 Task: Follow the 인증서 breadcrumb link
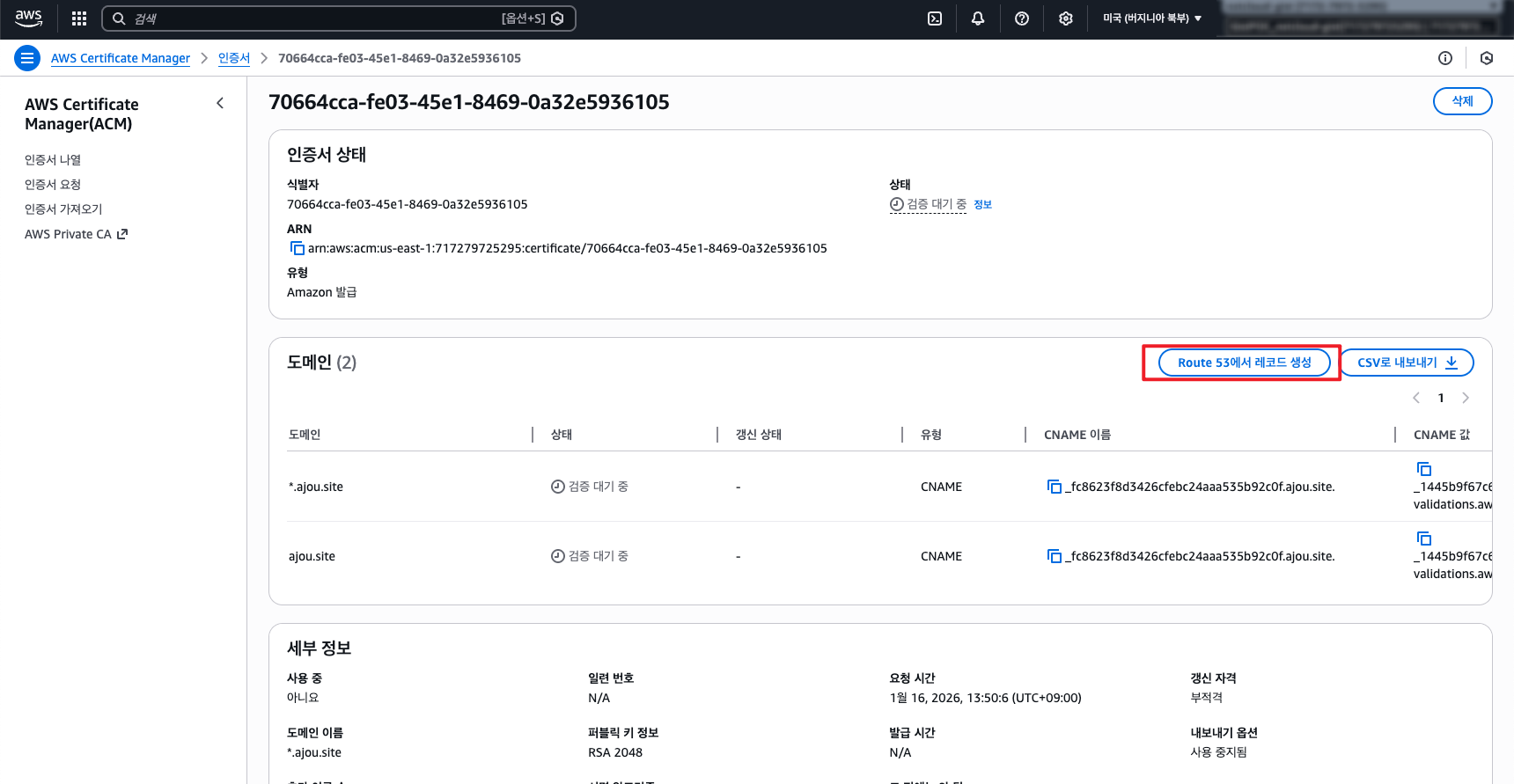pos(234,58)
